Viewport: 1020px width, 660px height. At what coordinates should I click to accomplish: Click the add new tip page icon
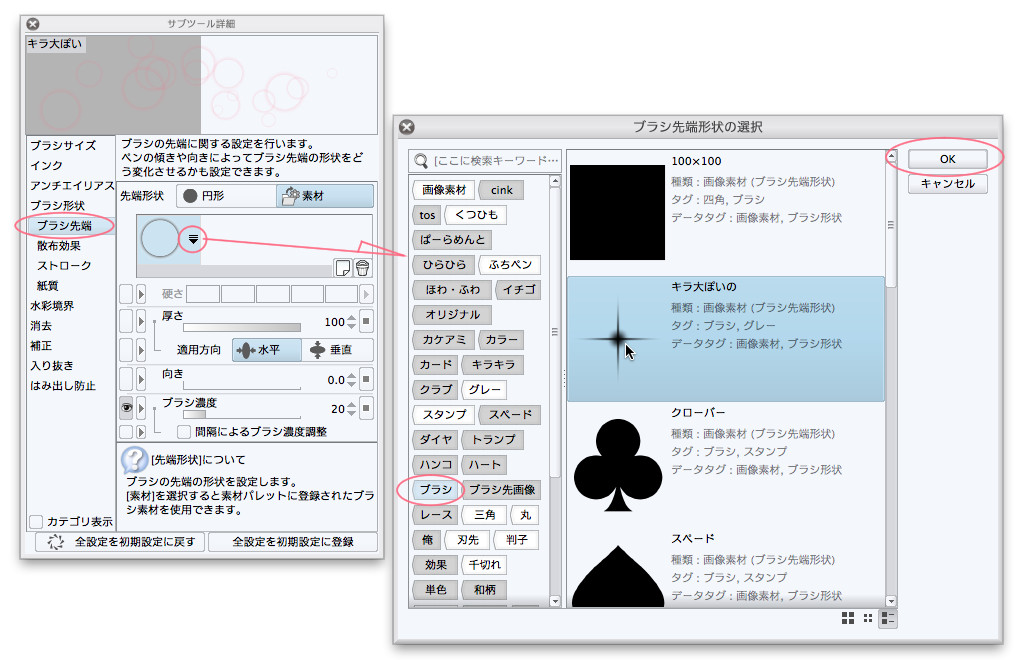click(342, 267)
